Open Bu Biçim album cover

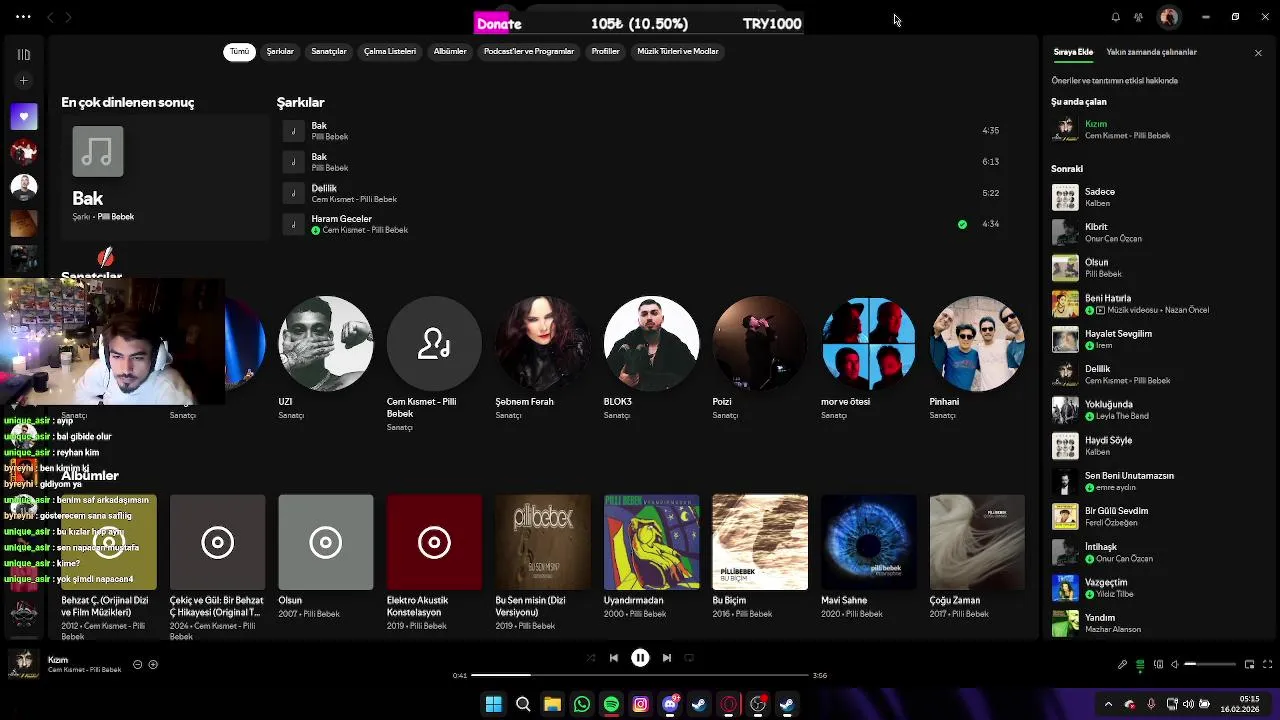click(x=760, y=542)
